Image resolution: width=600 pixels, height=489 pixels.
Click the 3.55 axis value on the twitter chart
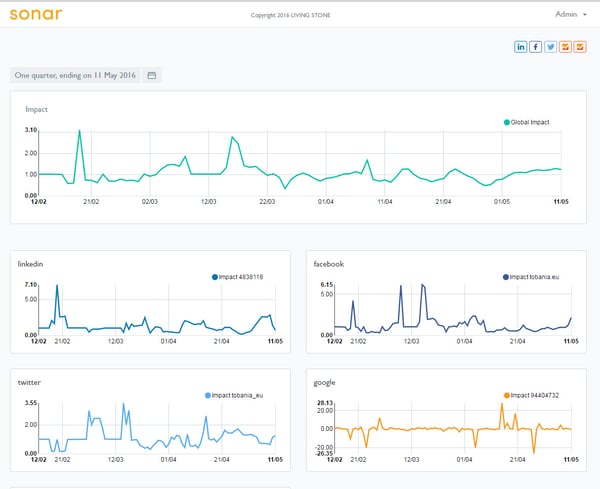tap(31, 403)
